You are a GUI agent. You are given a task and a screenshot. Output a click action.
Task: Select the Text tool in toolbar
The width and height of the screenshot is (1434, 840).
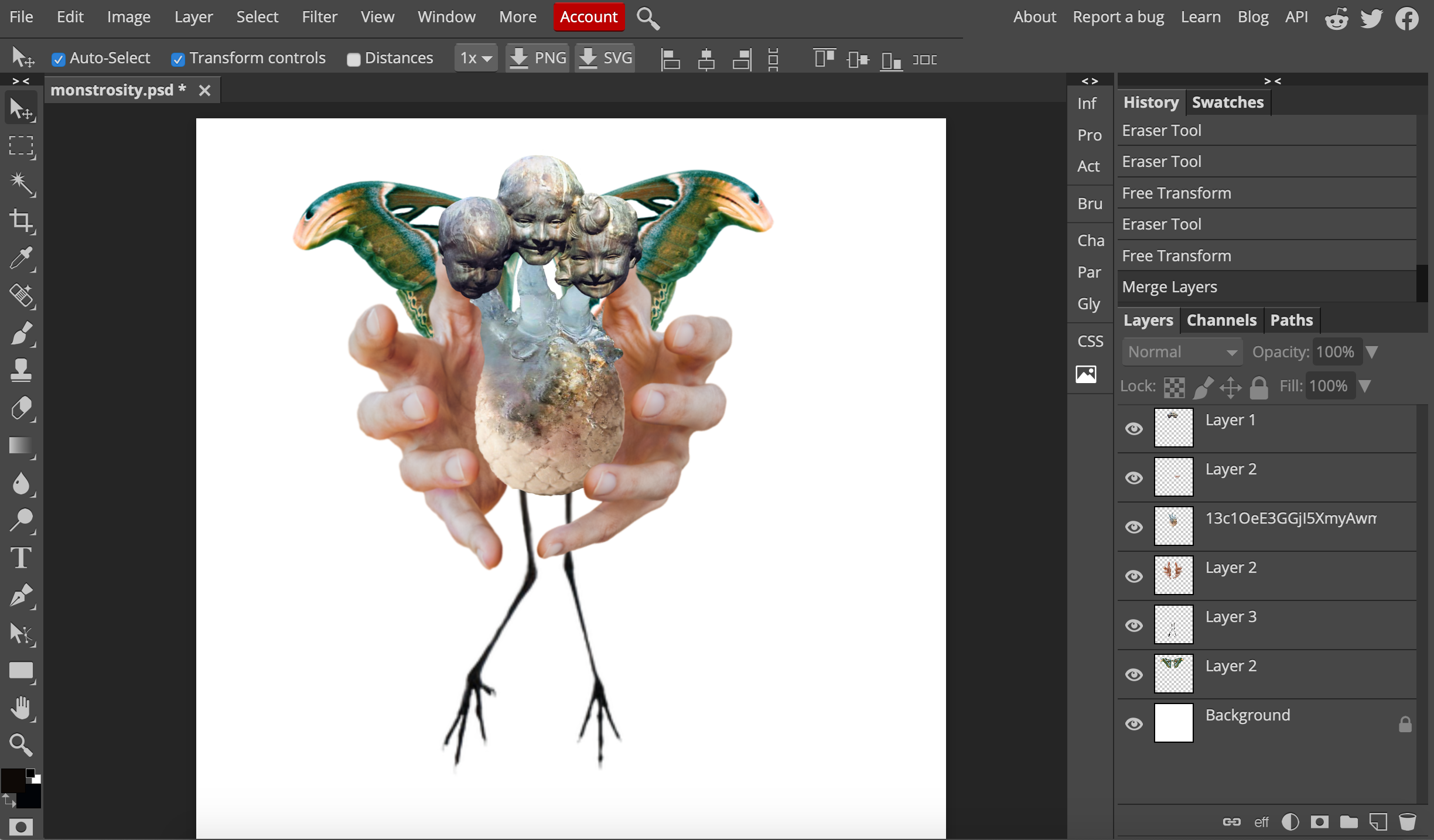click(22, 558)
